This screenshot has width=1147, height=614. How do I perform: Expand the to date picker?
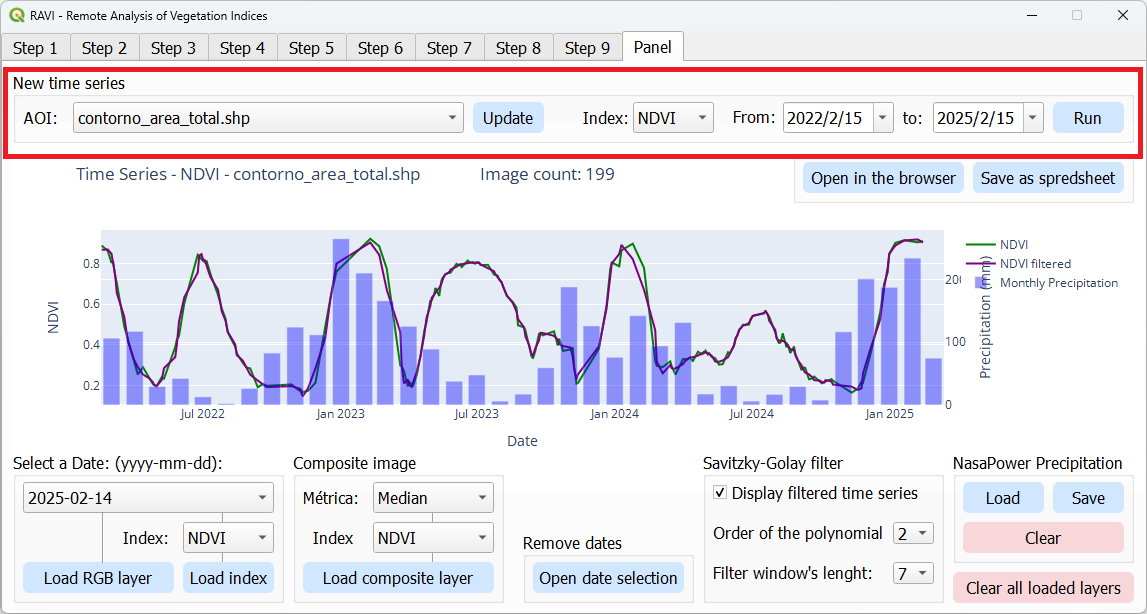point(1031,117)
